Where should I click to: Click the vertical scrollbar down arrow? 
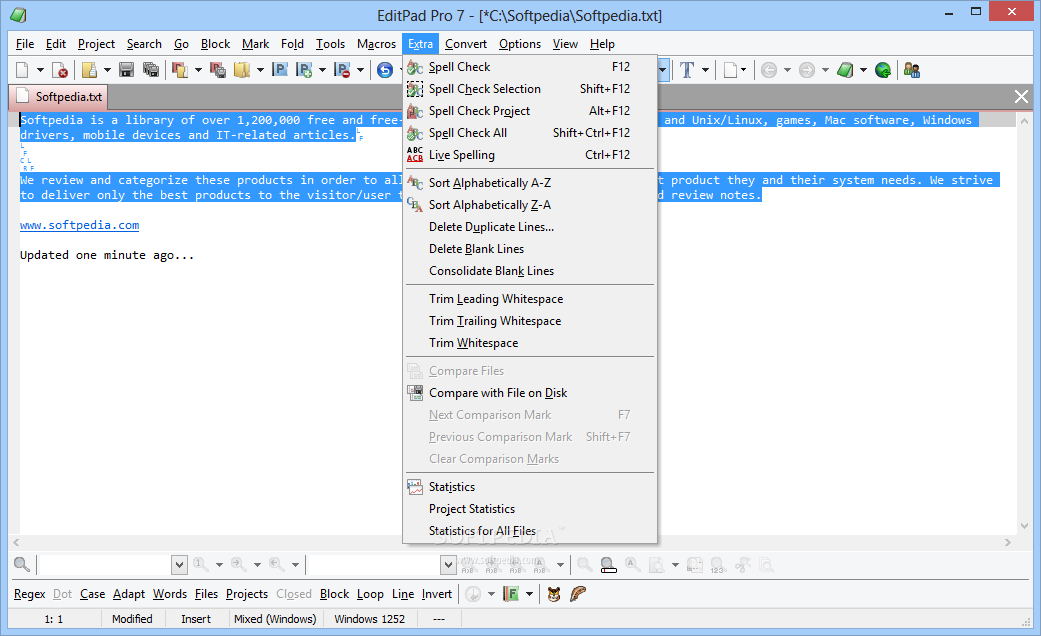coord(1024,525)
